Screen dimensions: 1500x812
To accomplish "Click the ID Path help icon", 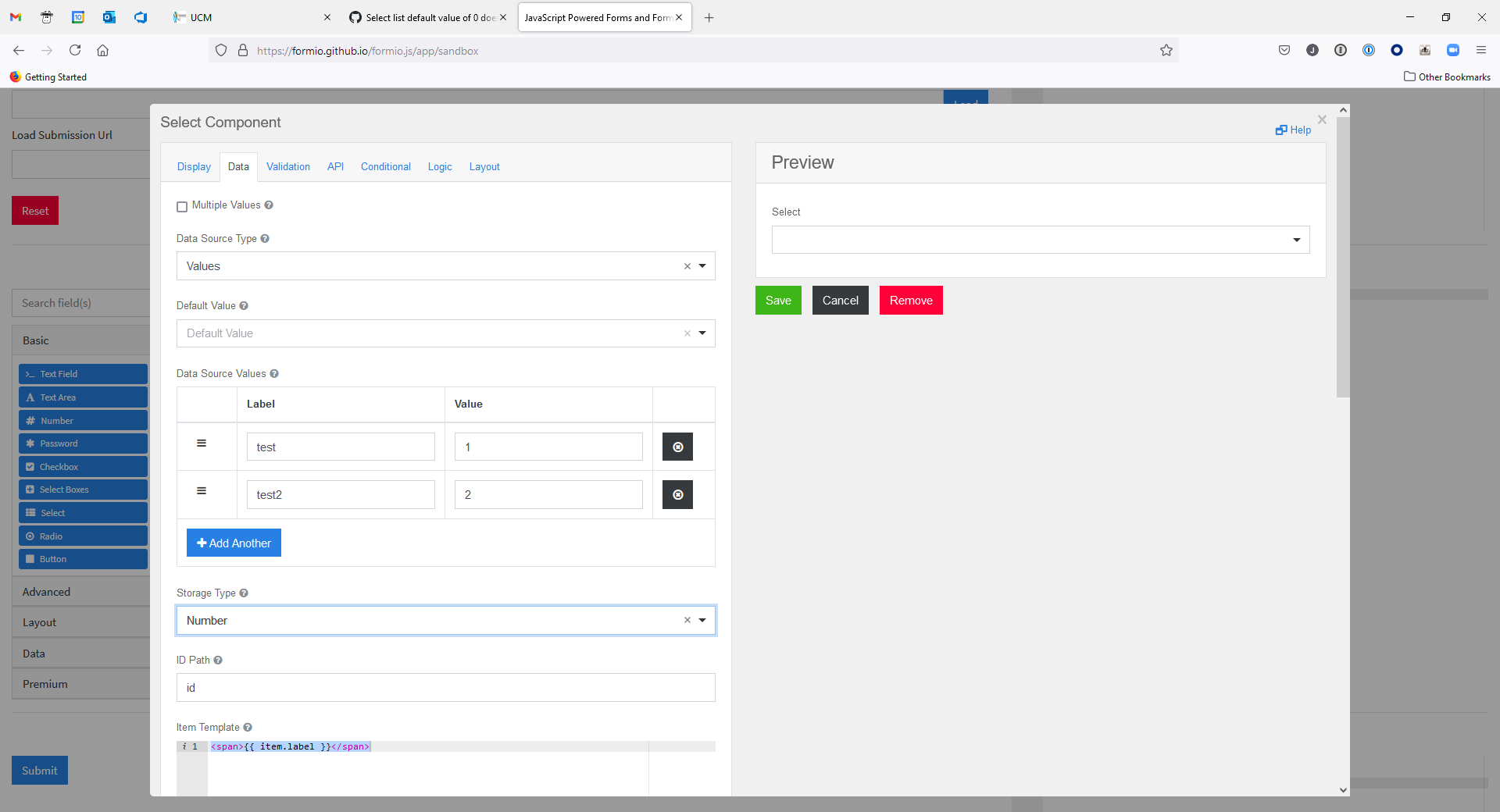I will point(218,661).
